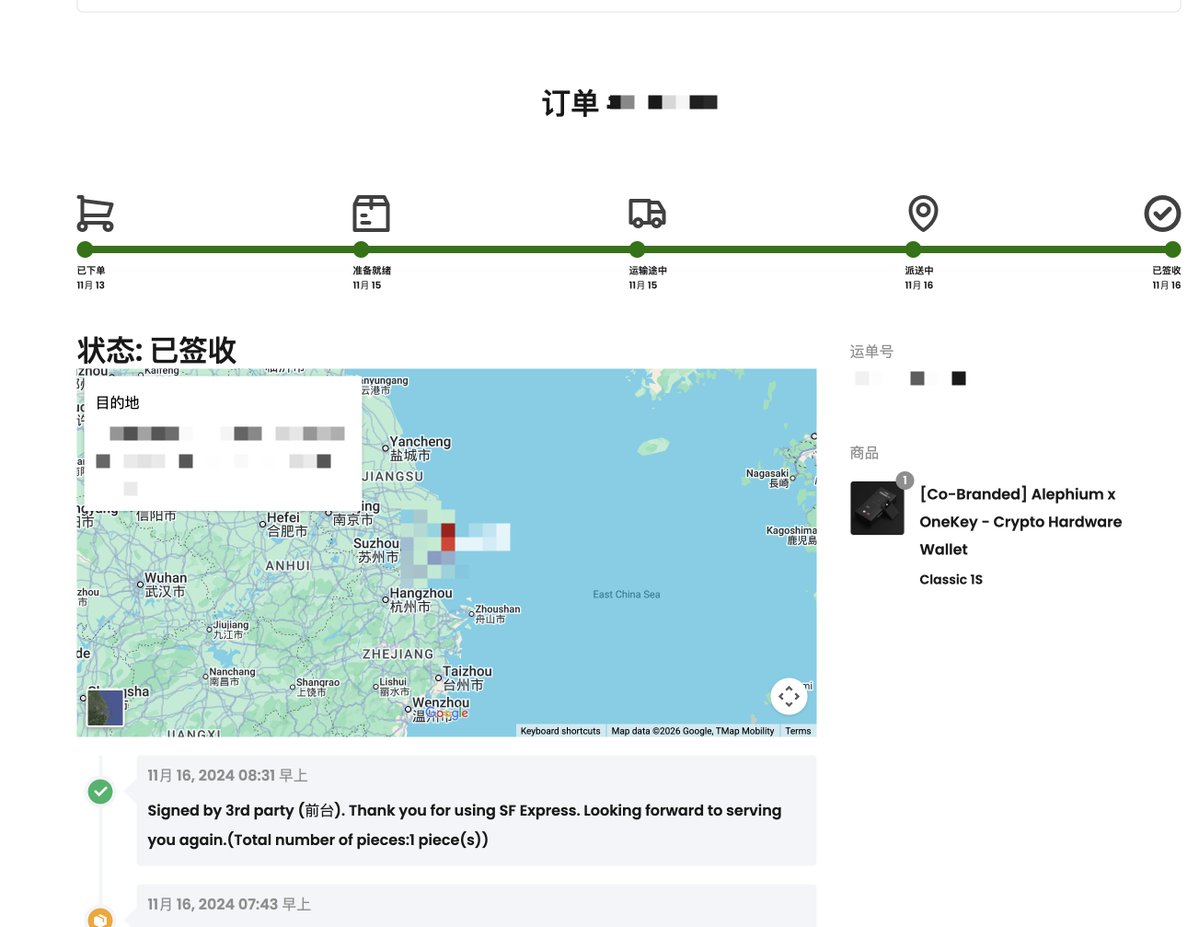This screenshot has height=927, width=1199.
Task: Click the 11月 16, 2024 08:31 timestamp
Action: 227,776
